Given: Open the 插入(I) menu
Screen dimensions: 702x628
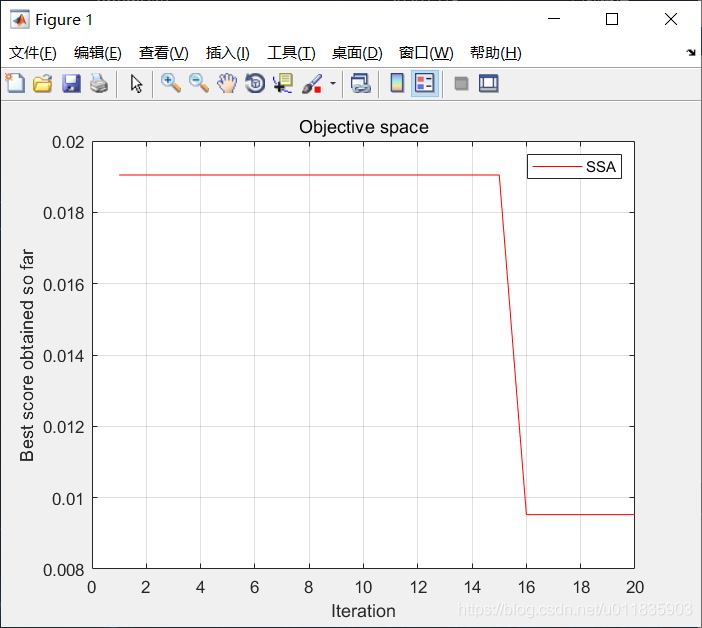Looking at the screenshot, I should coord(227,53).
